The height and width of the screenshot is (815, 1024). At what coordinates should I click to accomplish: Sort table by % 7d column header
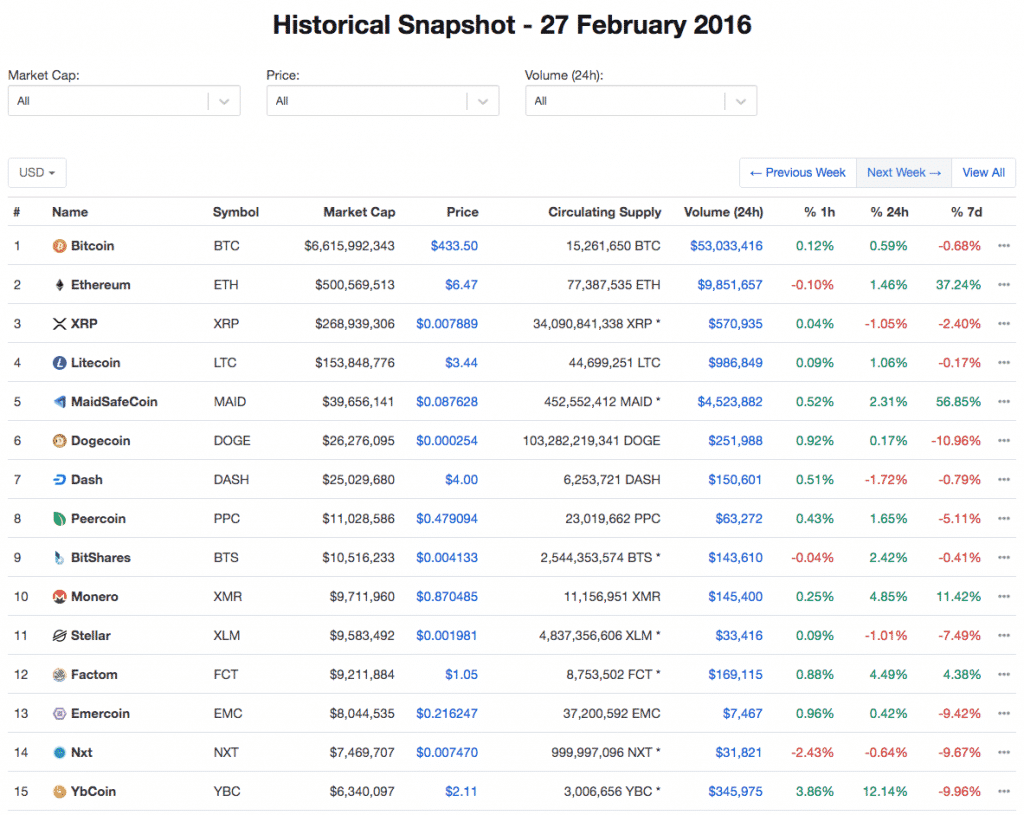pos(966,212)
